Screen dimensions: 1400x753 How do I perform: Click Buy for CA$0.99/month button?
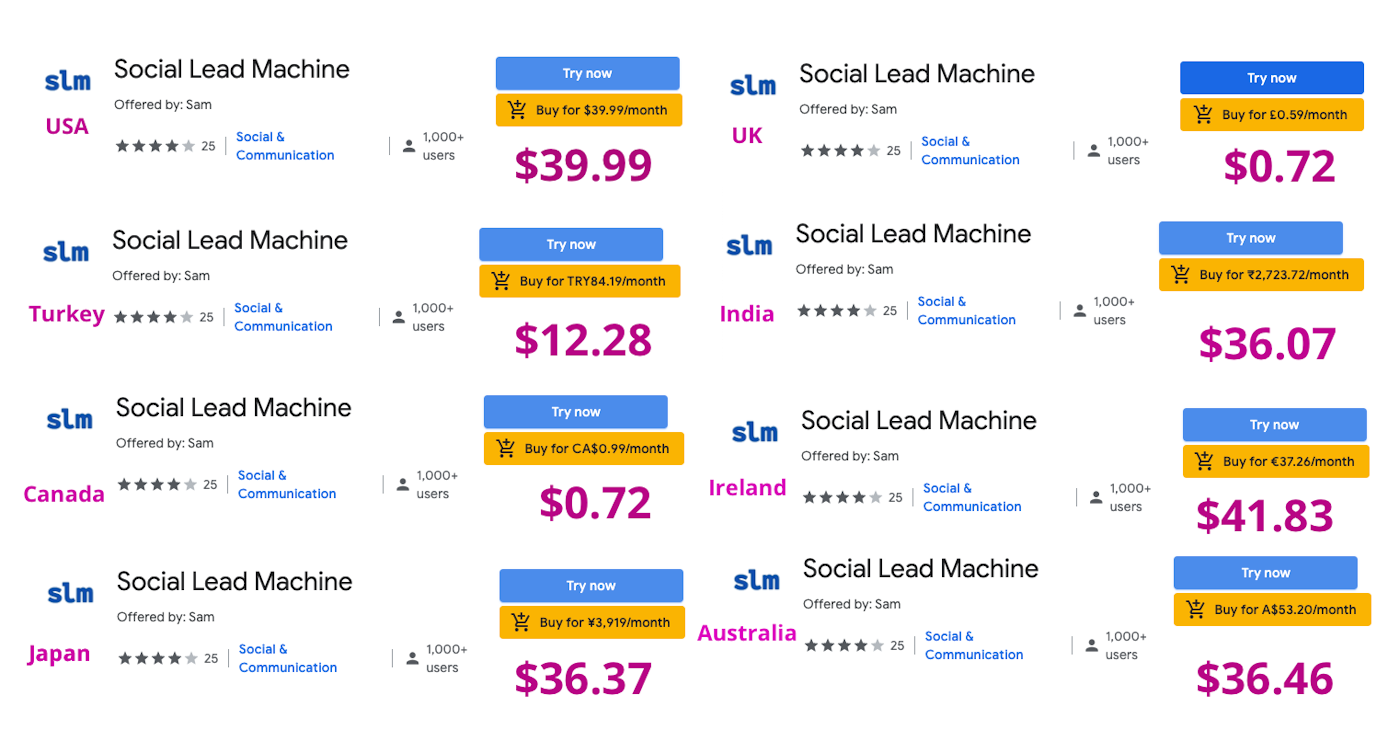tap(584, 449)
